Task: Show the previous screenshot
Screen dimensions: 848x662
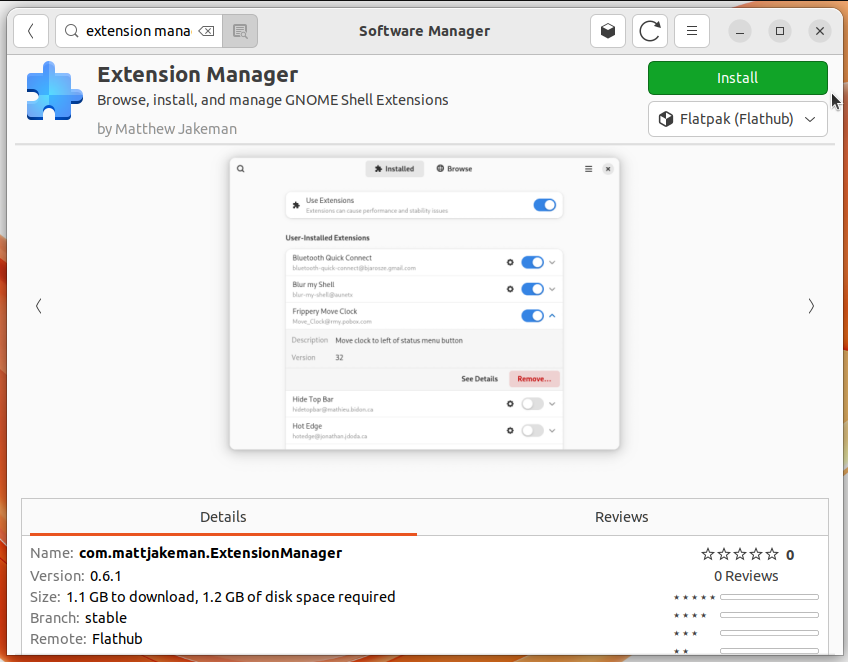Action: [38, 306]
